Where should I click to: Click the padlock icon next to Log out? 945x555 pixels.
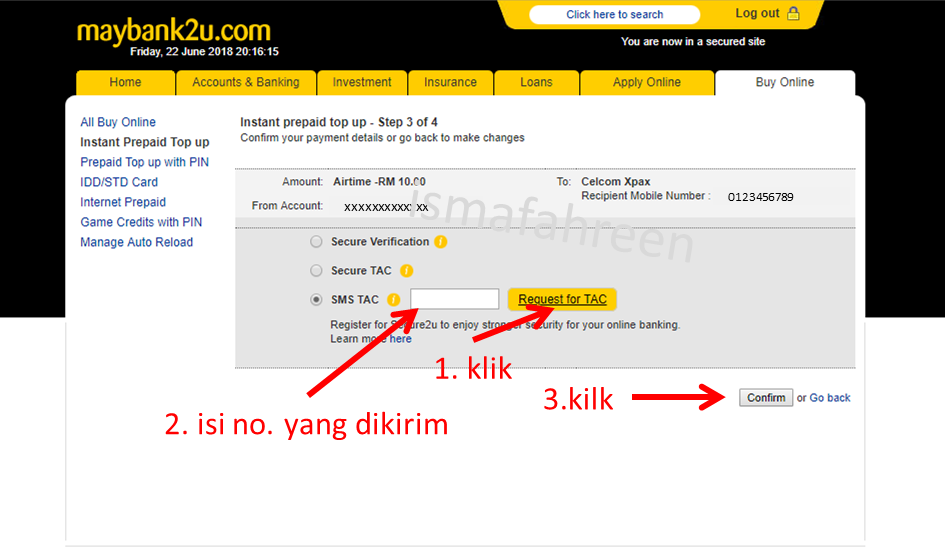pyautogui.click(x=794, y=13)
